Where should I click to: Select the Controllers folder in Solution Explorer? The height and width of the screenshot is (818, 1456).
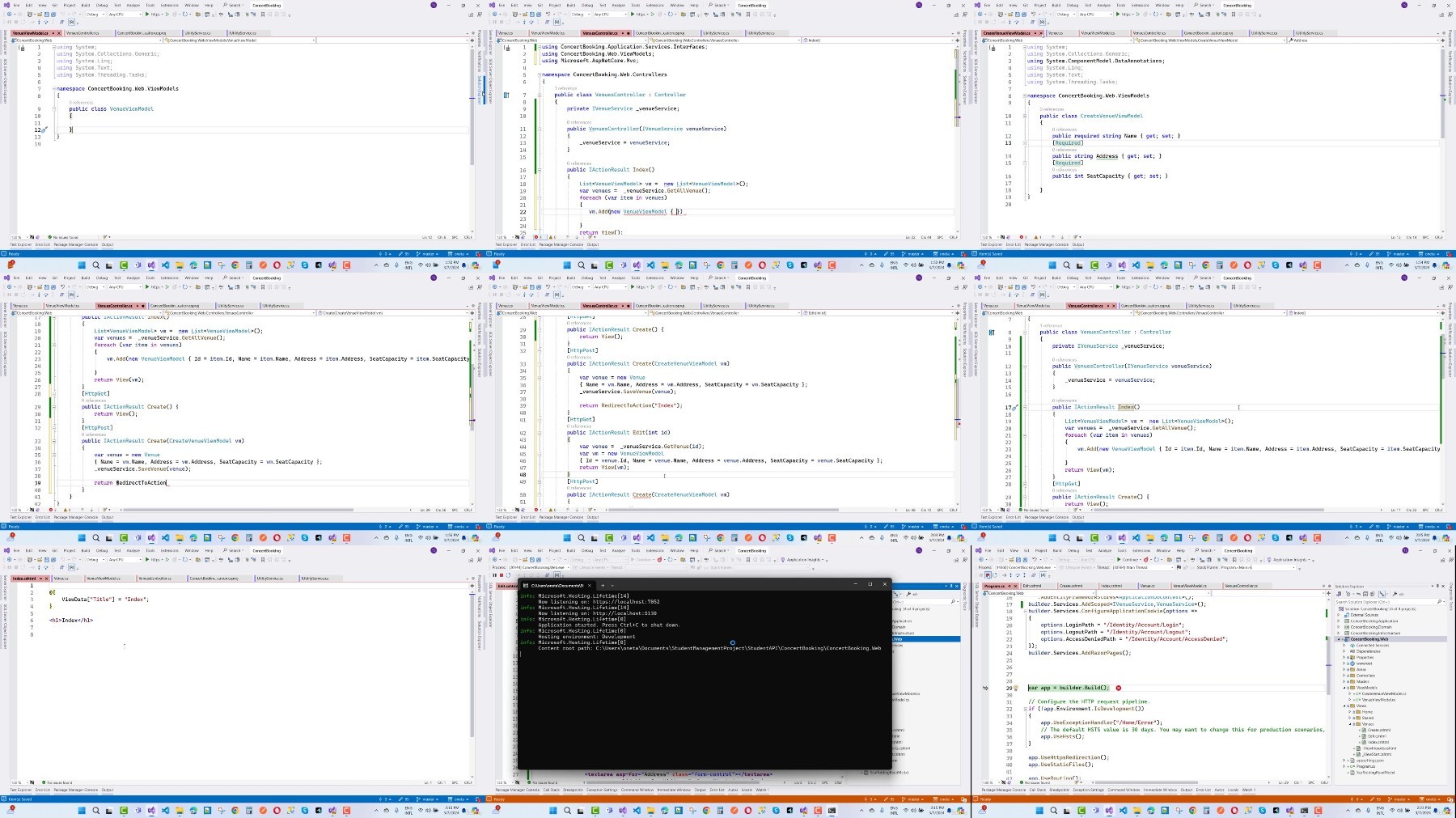coord(1365,676)
